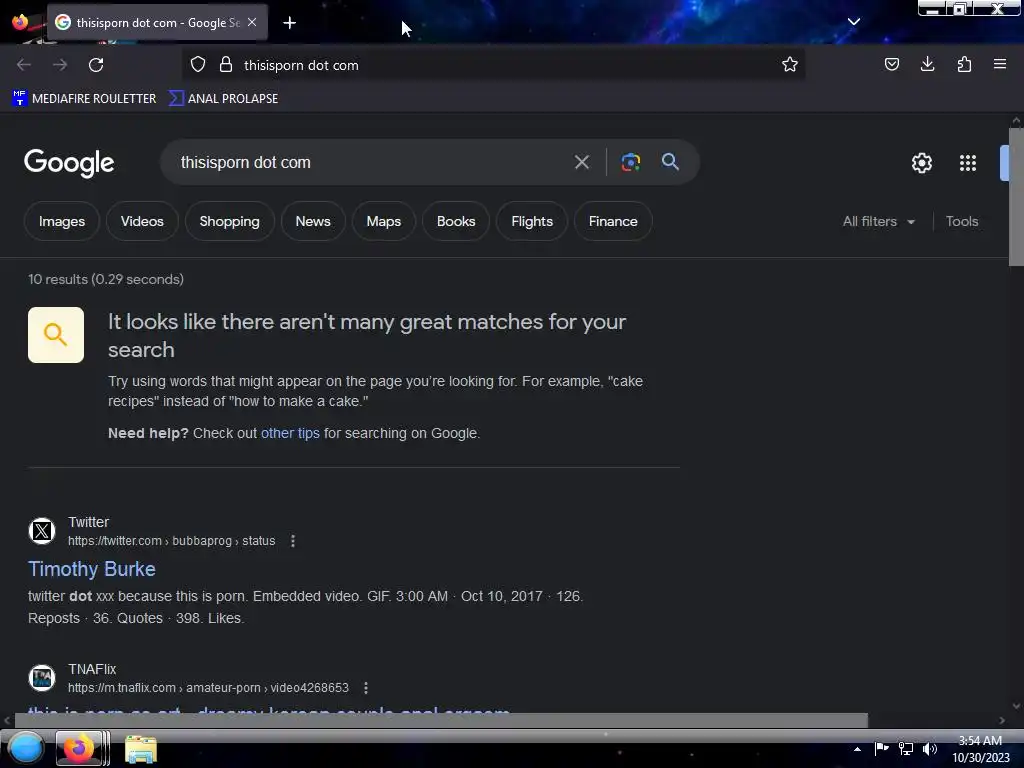Submit search with the magnifier icon

pos(670,162)
